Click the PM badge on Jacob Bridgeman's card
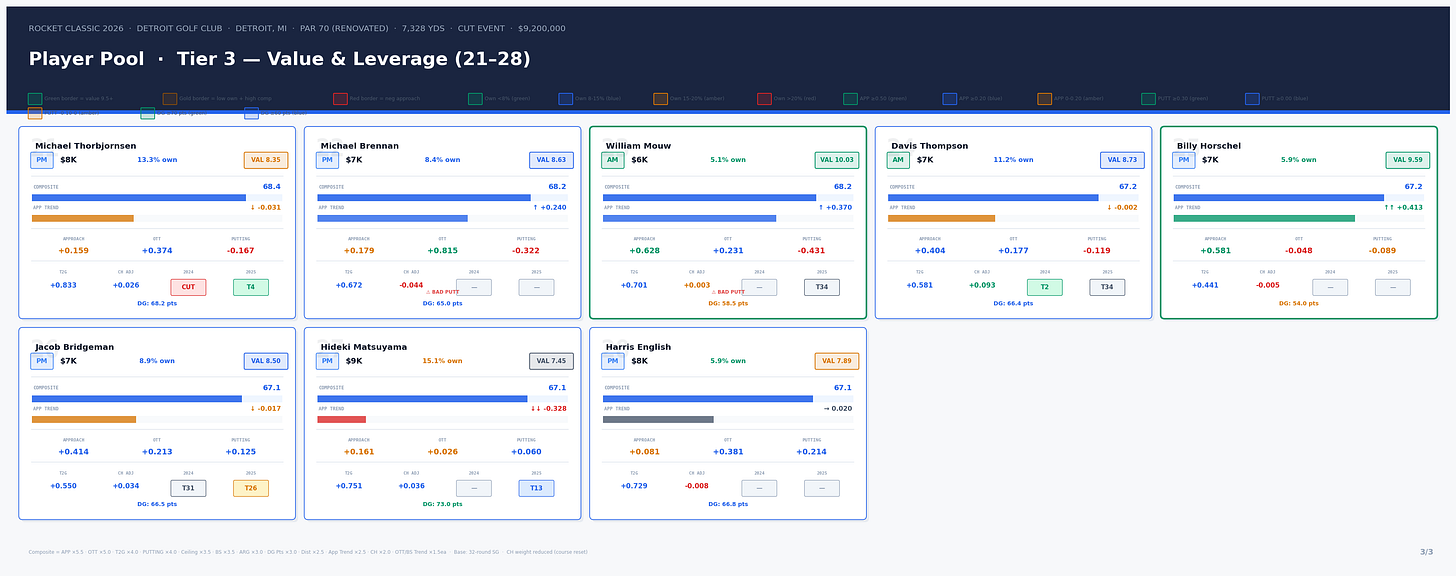Screen dimensions: 1456x576 point(42,361)
